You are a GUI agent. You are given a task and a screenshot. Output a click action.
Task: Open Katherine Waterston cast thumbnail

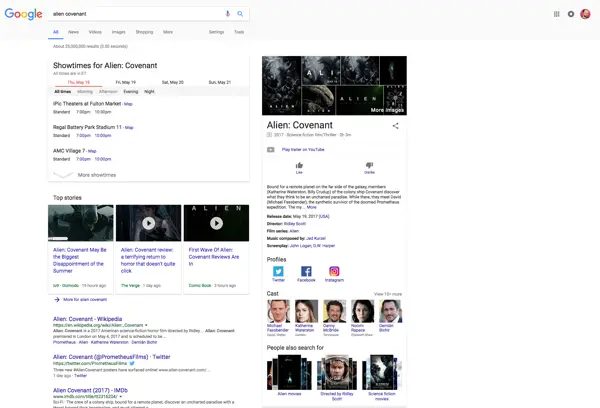point(306,311)
